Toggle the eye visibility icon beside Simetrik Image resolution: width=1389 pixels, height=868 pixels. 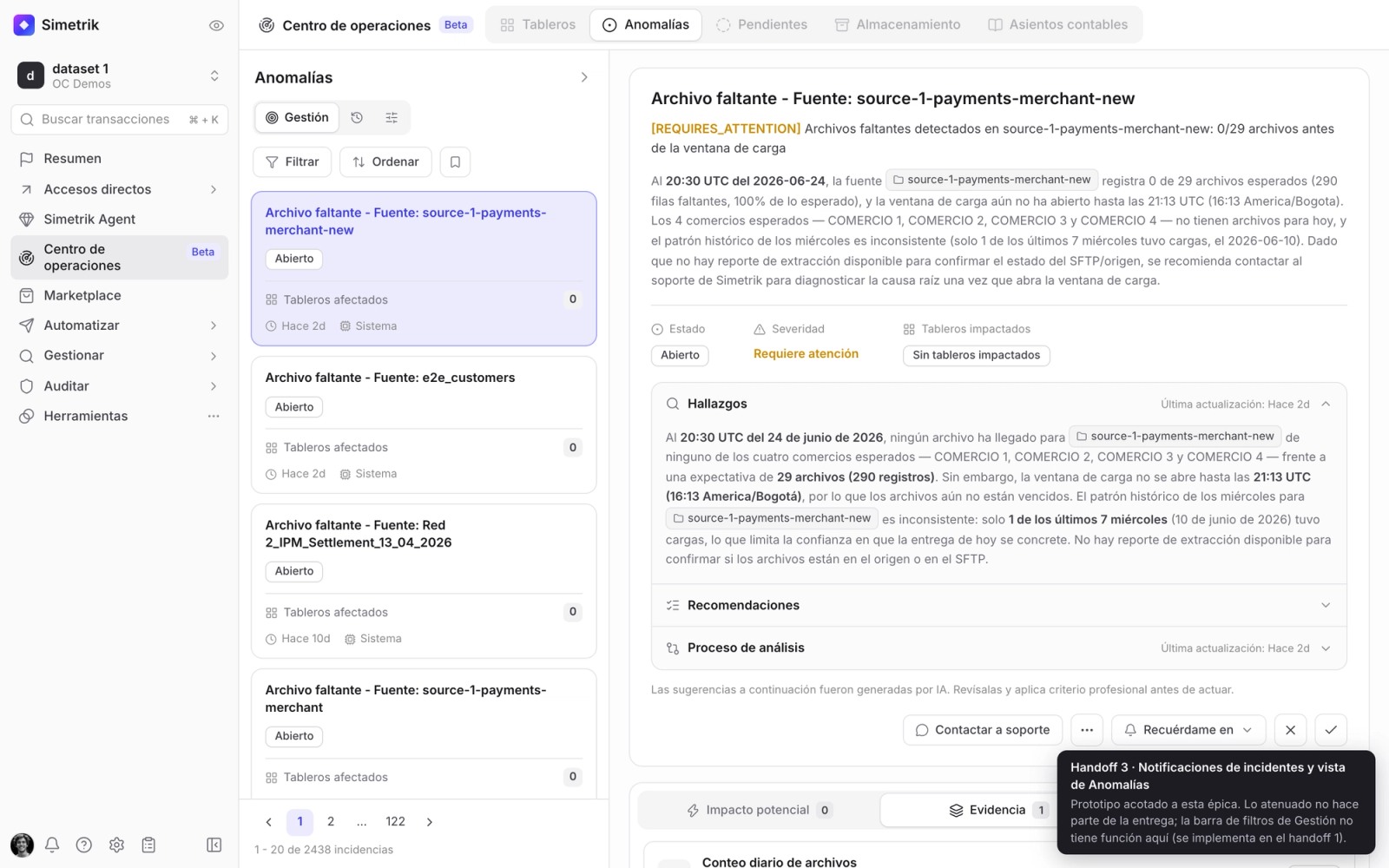216,25
